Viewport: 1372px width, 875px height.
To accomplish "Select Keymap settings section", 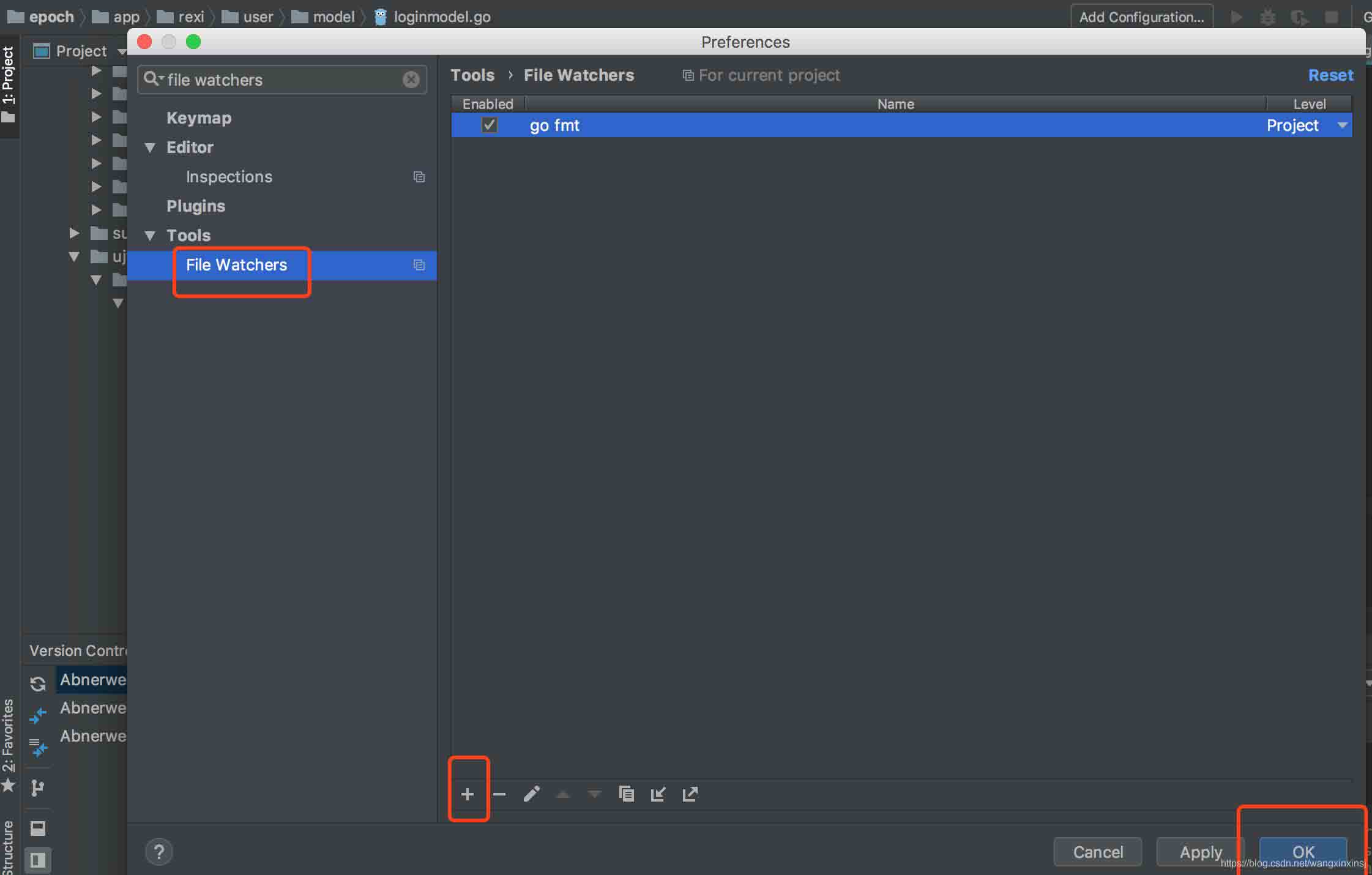I will pyautogui.click(x=198, y=117).
